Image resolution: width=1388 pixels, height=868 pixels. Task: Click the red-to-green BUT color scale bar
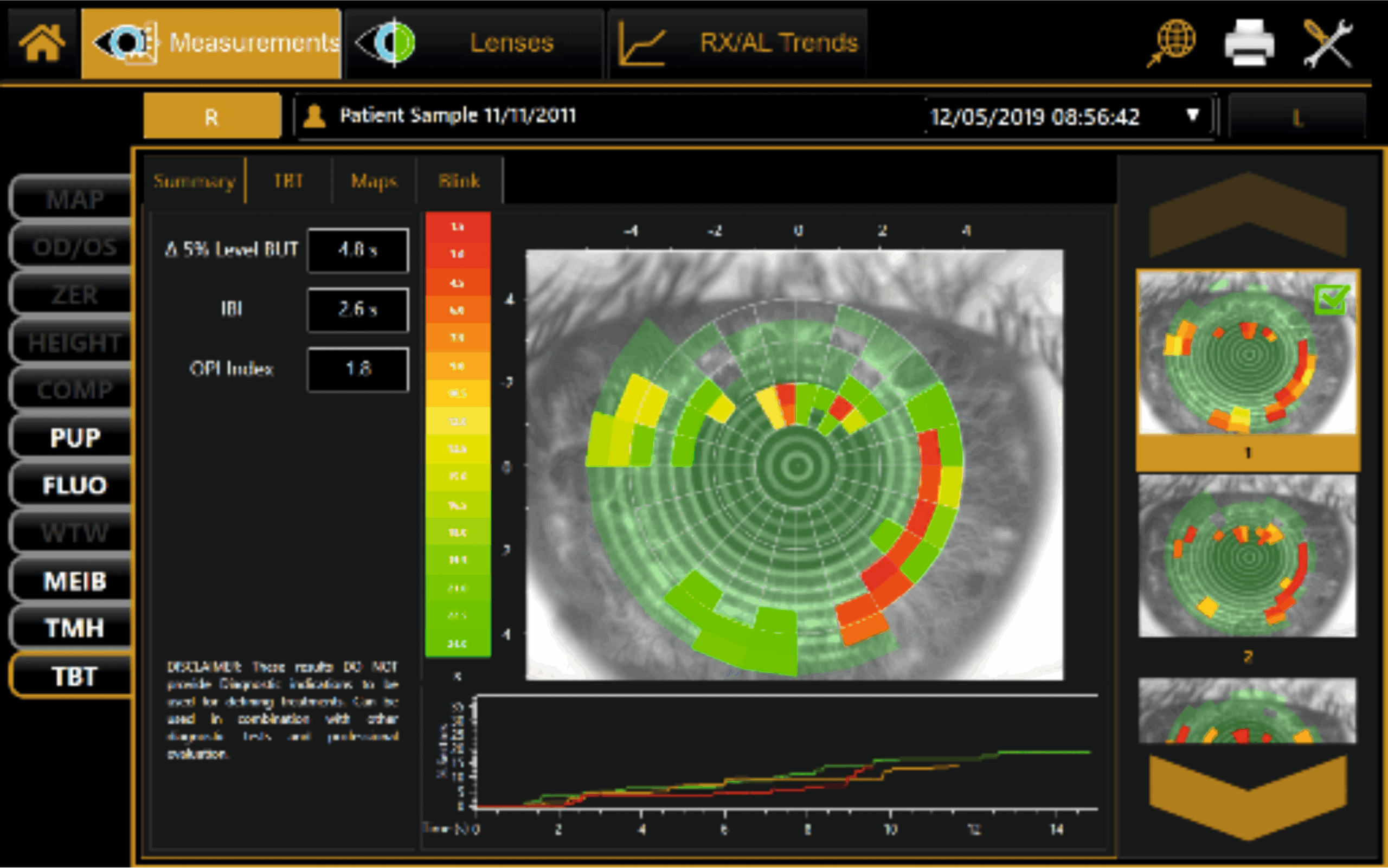click(458, 435)
